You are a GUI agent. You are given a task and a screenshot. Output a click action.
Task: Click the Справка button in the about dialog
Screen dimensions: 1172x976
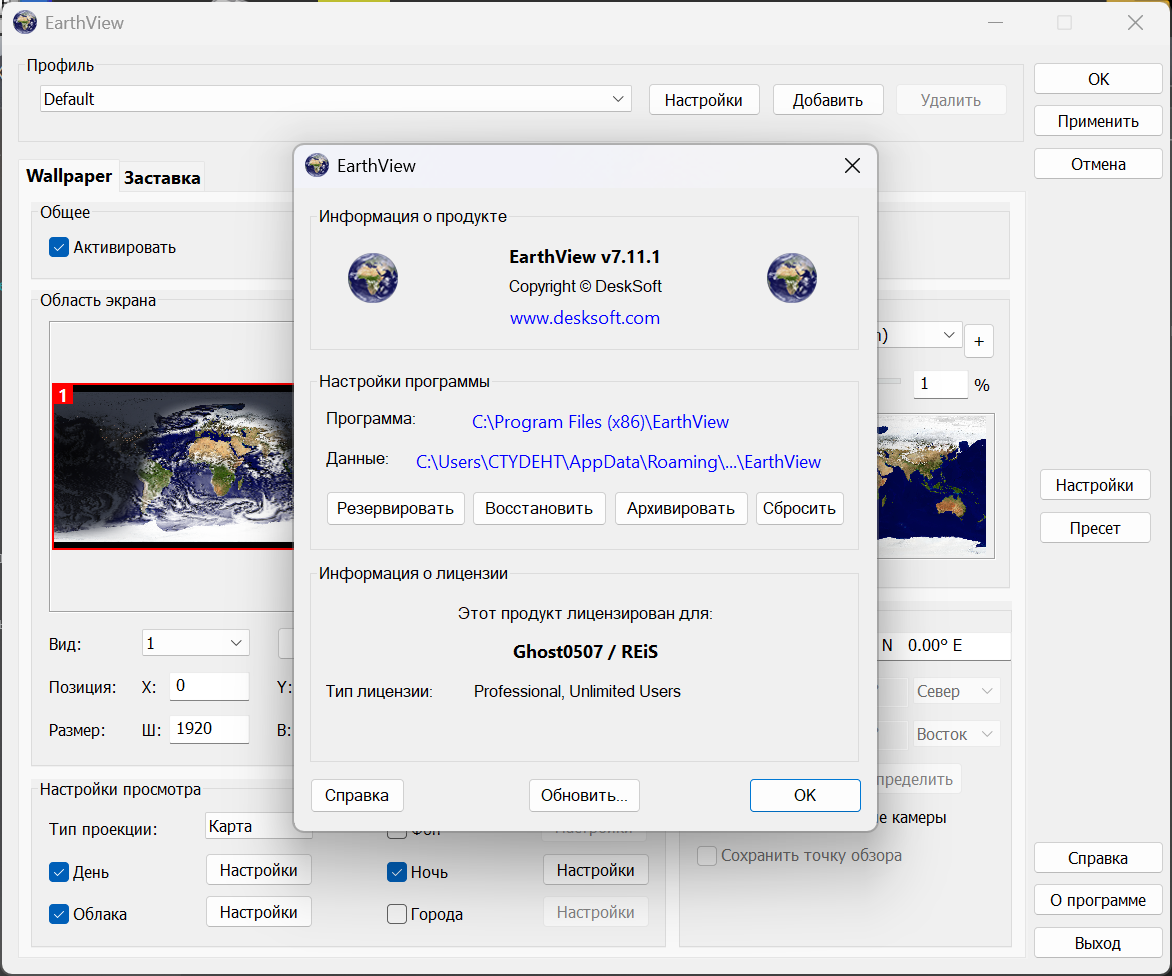click(357, 795)
